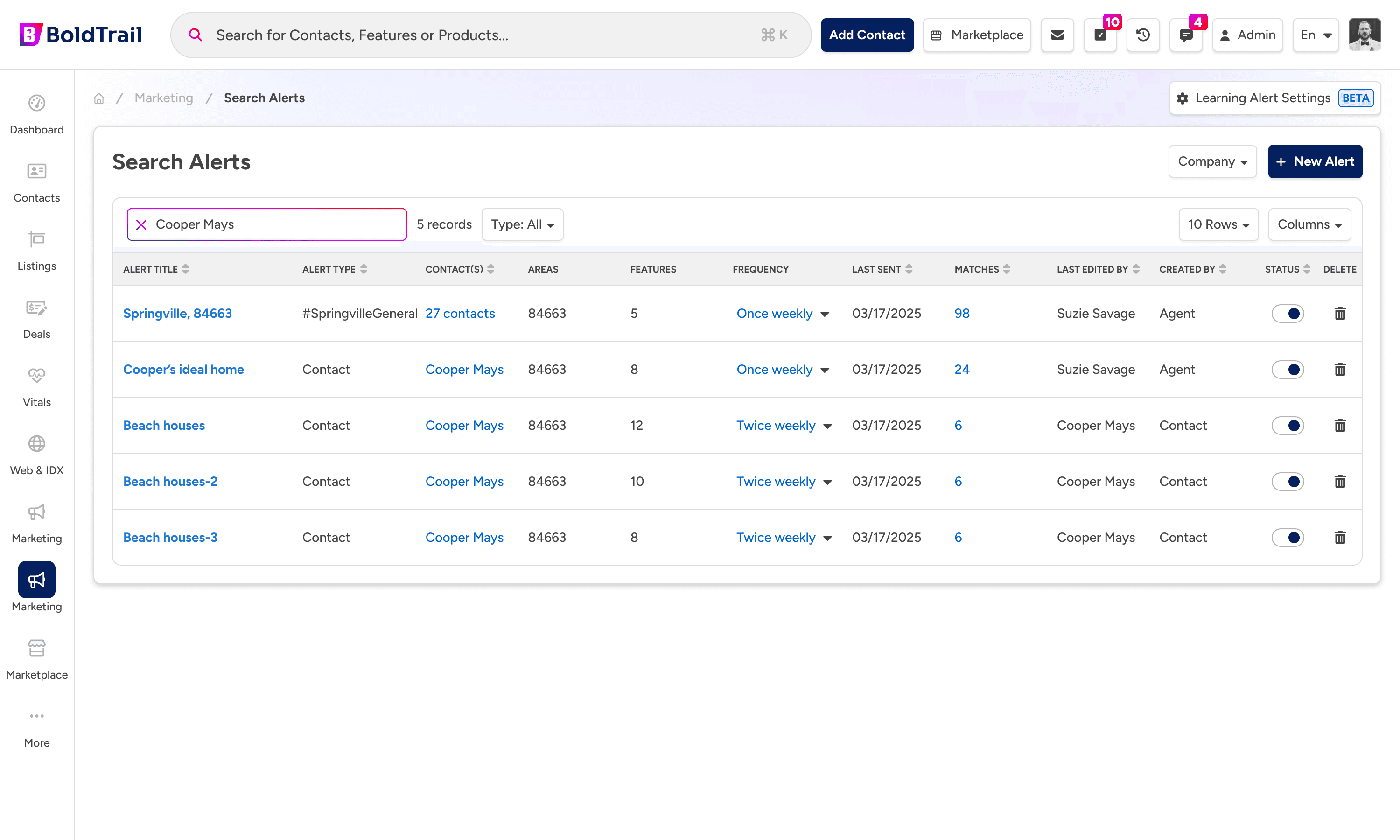Sort by Matches column arrows

pos(1007,269)
